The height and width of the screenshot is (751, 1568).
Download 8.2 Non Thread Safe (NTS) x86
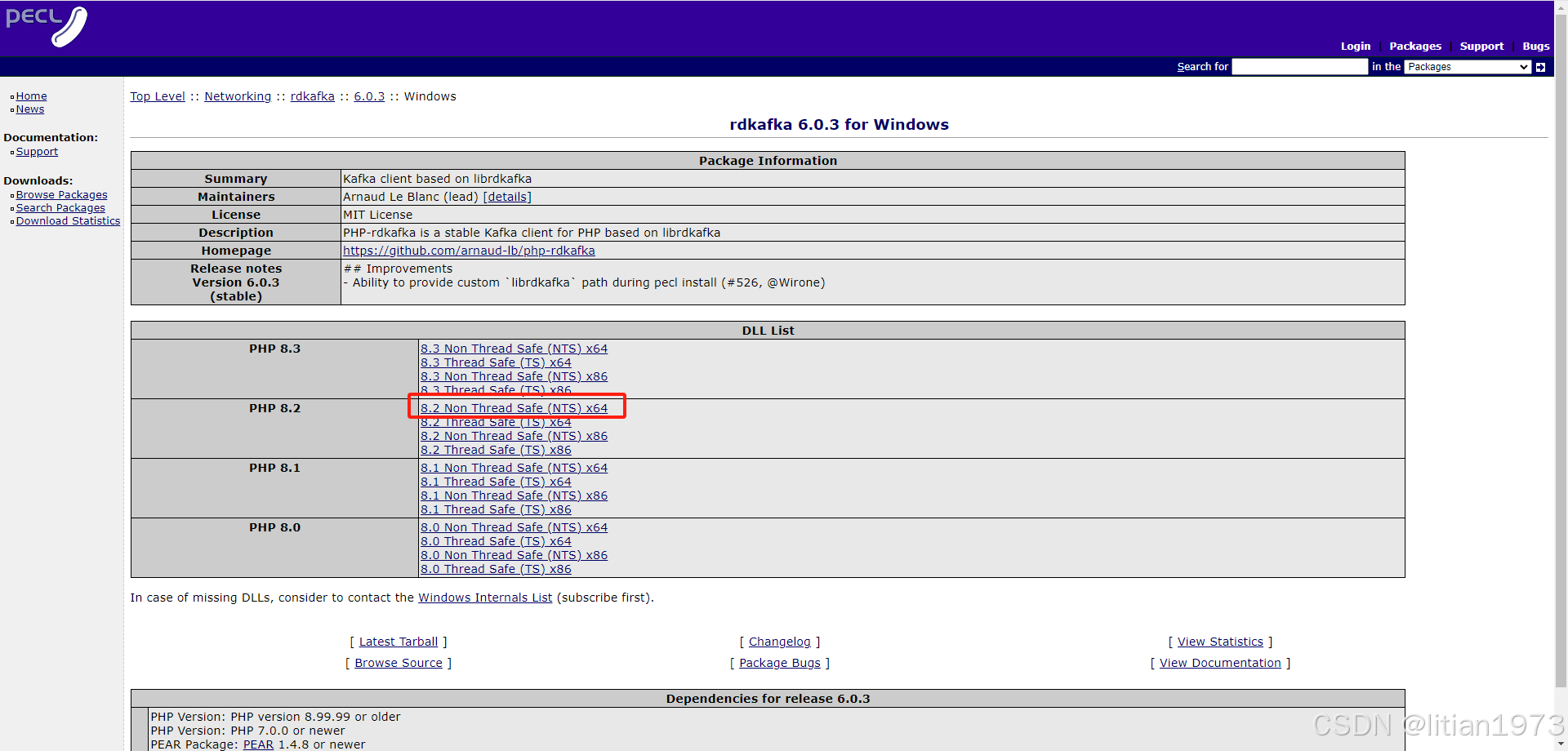point(514,436)
